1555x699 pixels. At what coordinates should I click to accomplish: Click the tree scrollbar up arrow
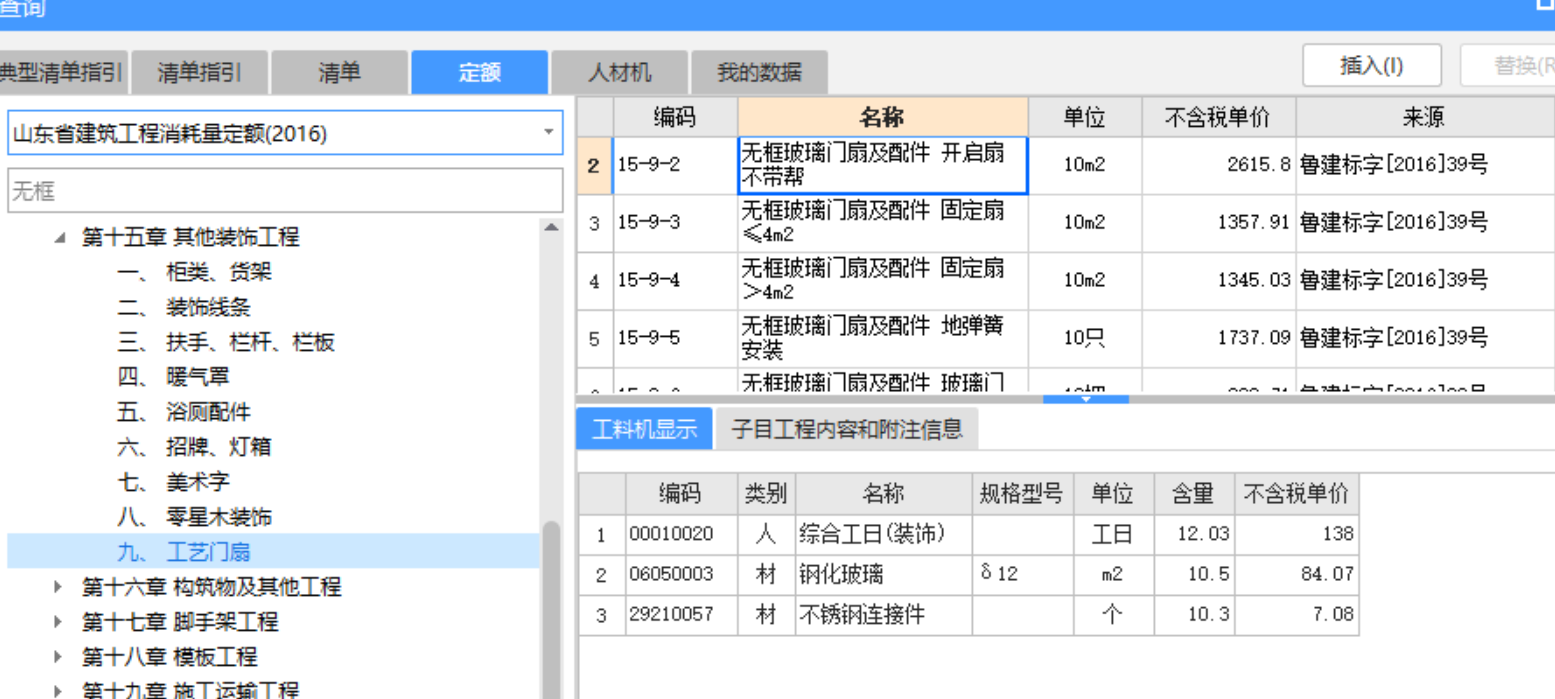coord(551,227)
